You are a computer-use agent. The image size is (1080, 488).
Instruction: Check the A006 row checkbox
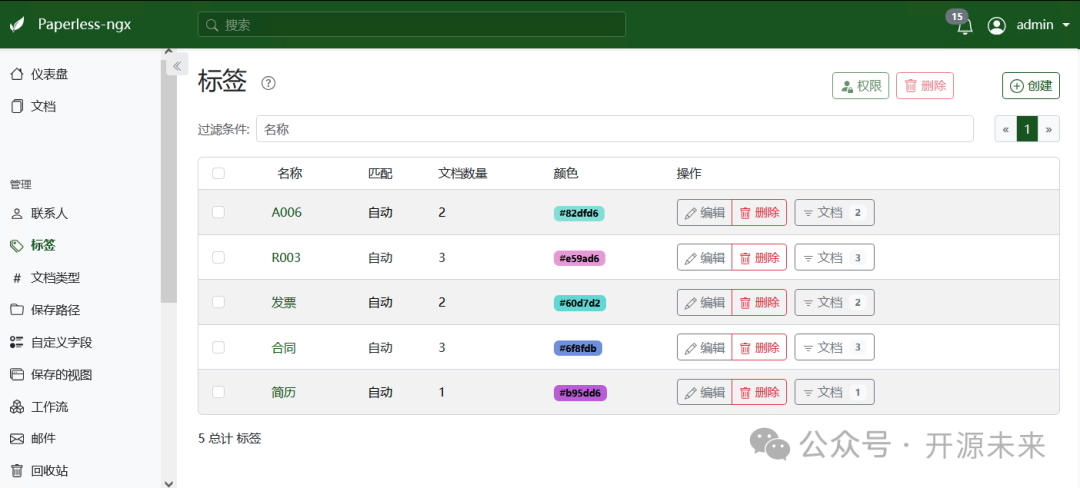(218, 212)
